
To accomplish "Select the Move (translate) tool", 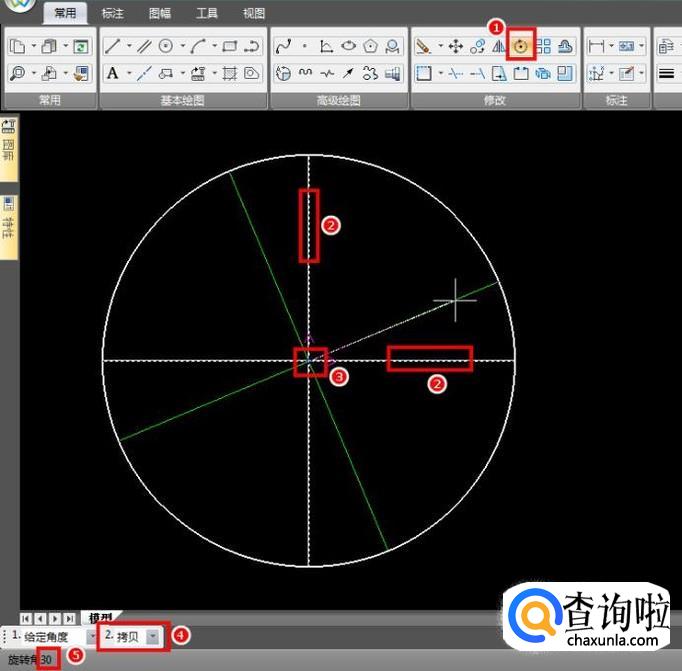I will pyautogui.click(x=456, y=46).
